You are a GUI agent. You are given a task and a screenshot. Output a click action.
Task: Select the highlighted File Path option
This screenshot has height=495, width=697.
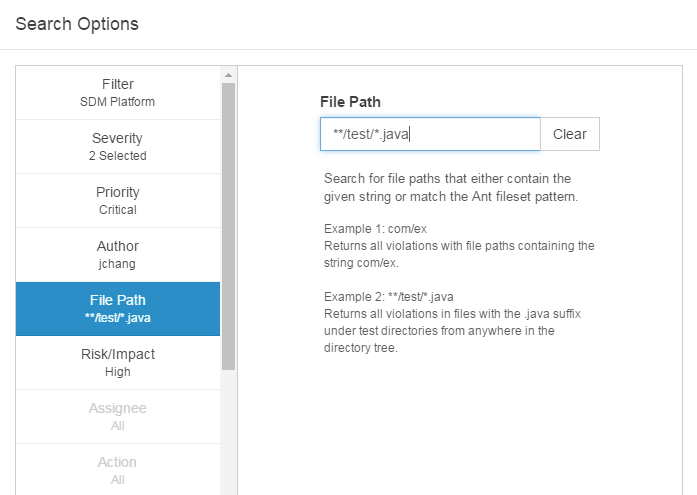tap(118, 309)
